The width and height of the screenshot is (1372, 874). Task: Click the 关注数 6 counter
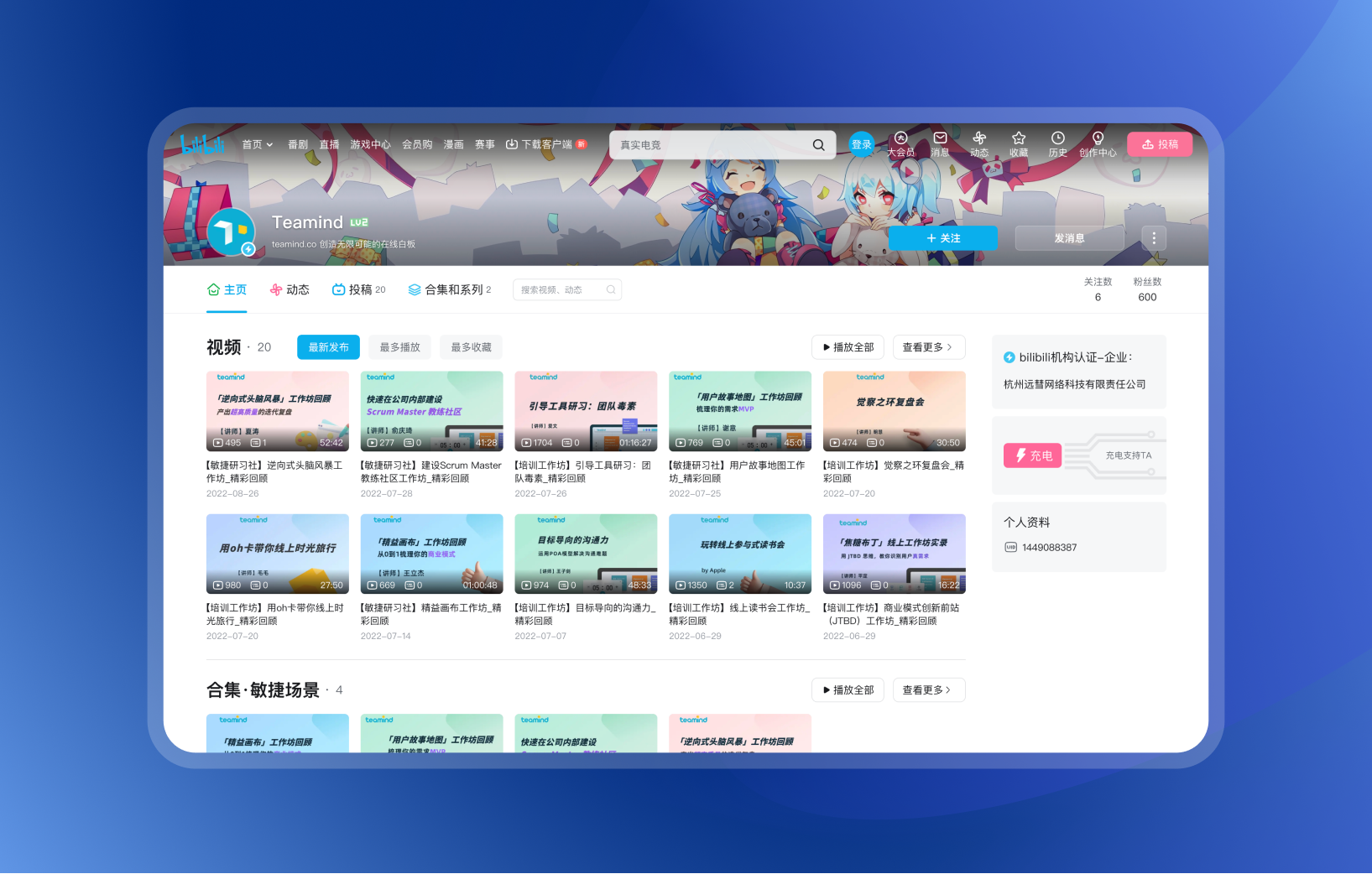click(1098, 289)
